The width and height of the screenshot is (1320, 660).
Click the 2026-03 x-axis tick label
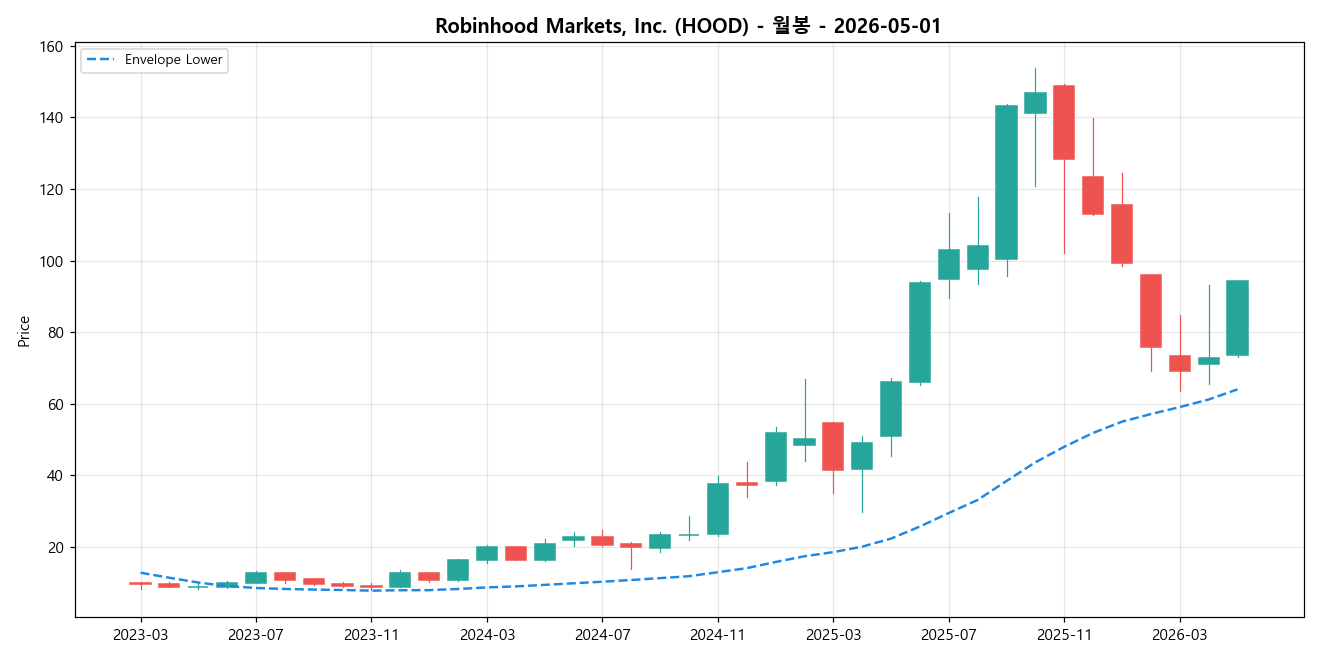(x=1179, y=635)
